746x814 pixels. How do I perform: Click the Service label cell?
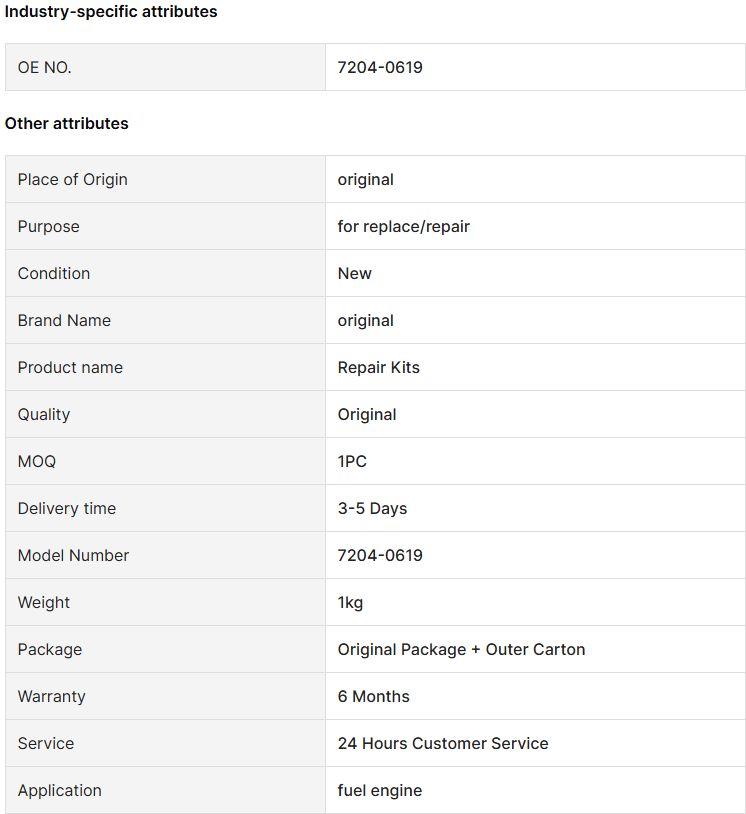click(x=166, y=743)
